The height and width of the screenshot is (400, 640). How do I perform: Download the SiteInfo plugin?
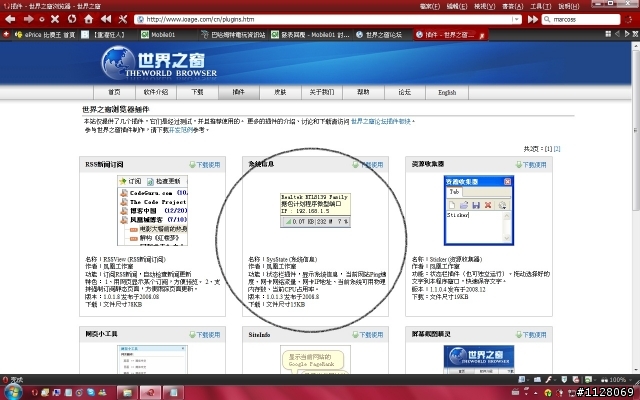coord(368,335)
